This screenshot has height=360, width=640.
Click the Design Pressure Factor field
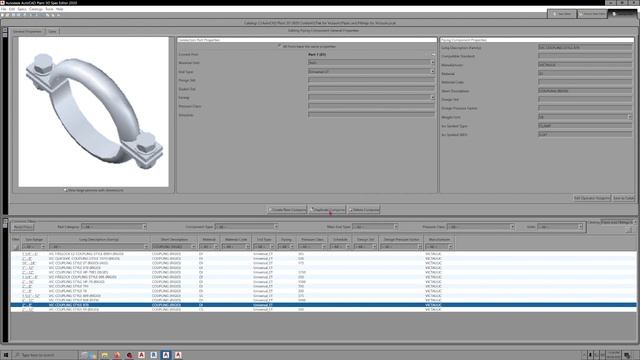(585, 109)
